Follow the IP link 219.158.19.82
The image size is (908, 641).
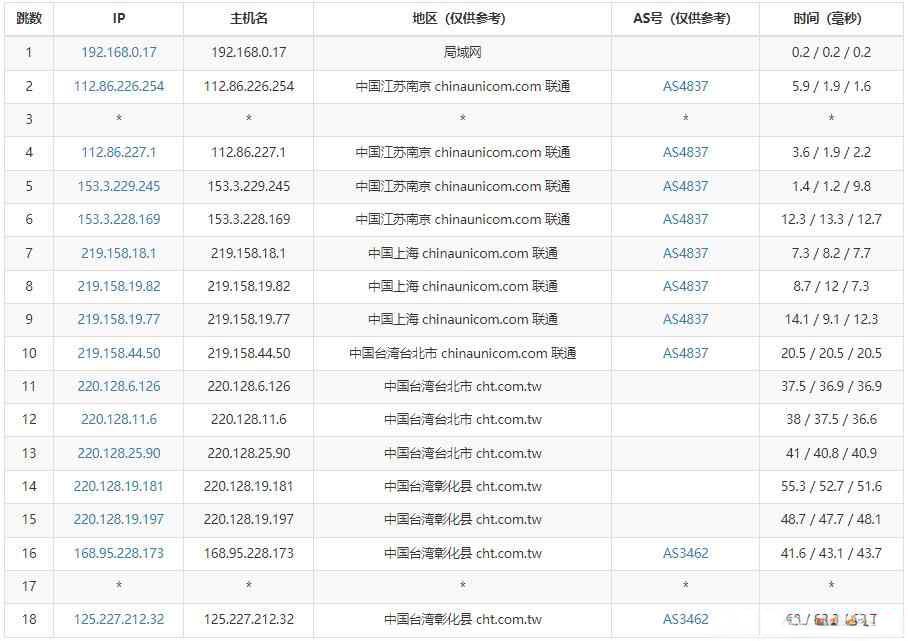(119, 286)
